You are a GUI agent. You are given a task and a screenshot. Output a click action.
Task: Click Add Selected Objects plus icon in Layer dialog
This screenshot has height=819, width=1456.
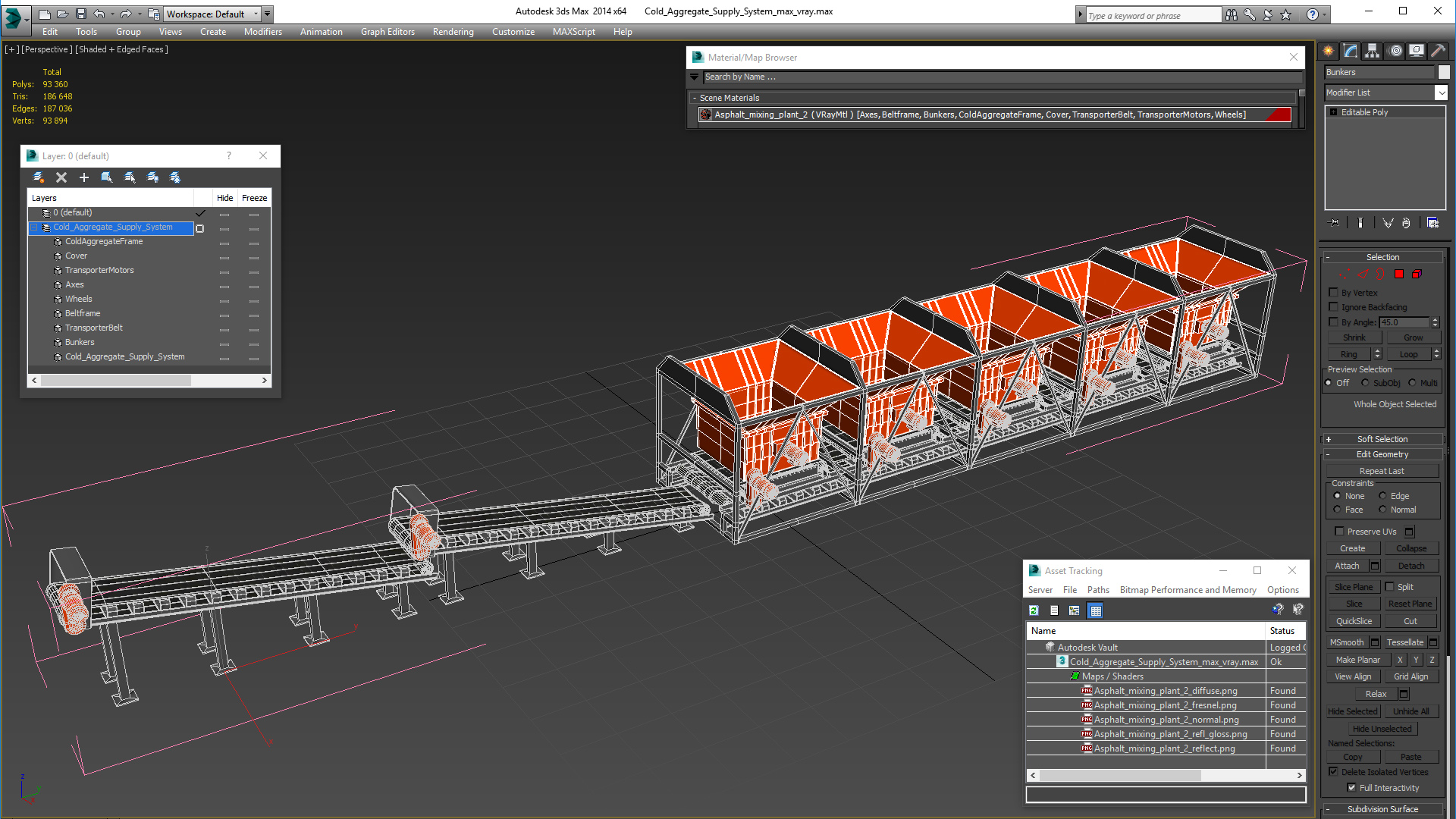click(x=84, y=177)
